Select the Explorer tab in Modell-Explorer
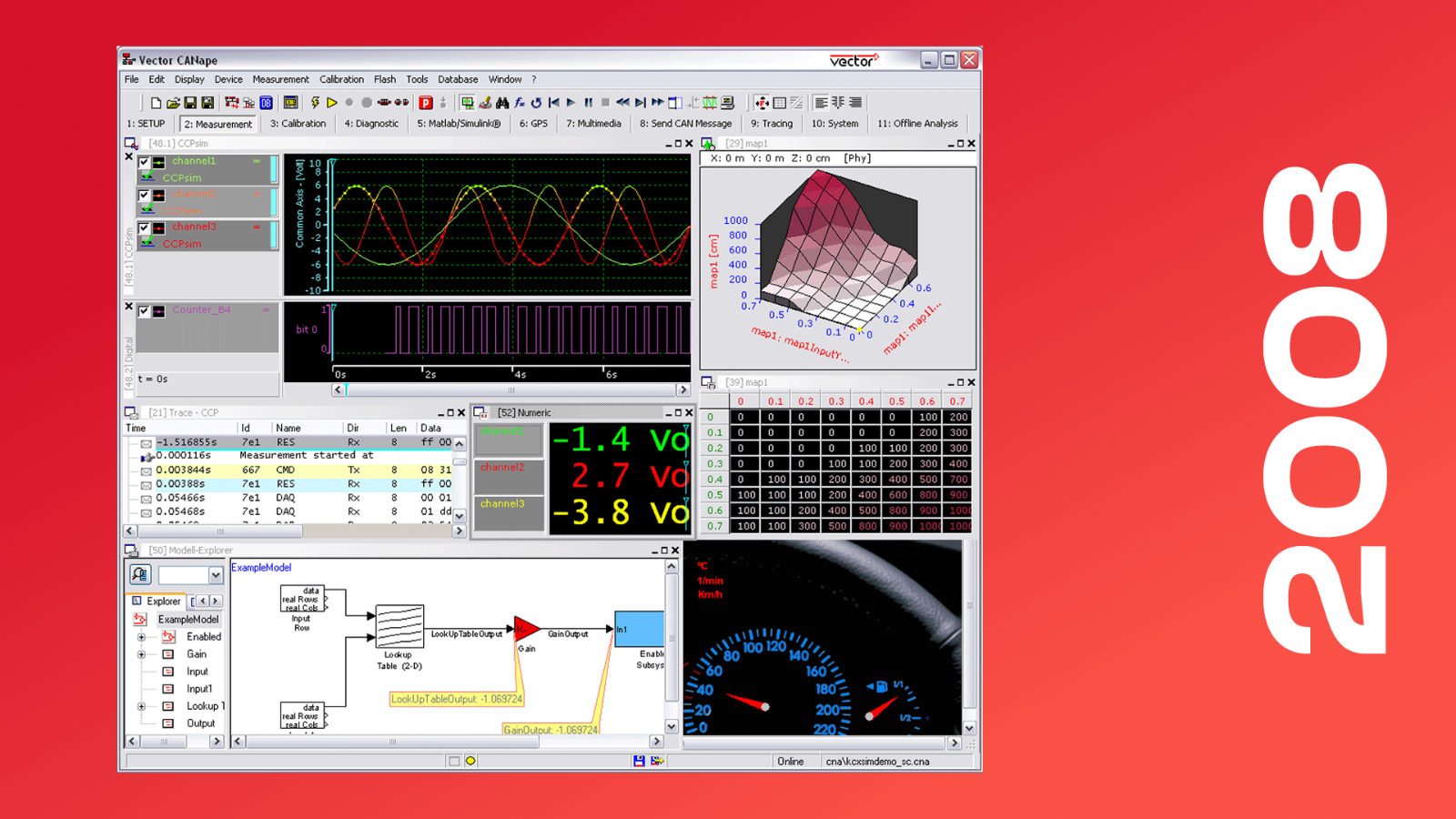 [157, 602]
